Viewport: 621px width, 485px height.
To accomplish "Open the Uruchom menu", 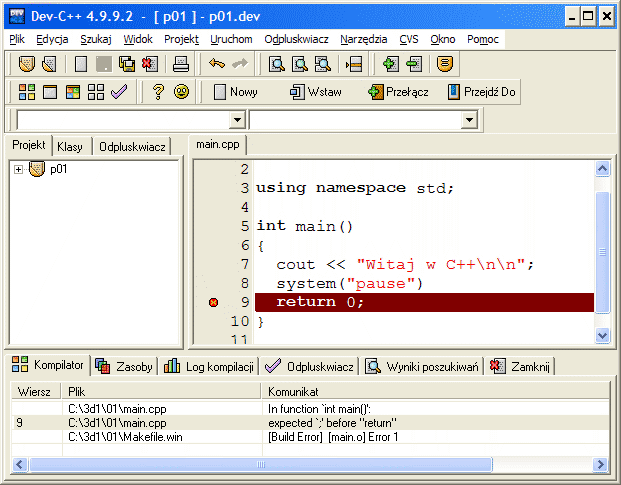I will coord(232,39).
